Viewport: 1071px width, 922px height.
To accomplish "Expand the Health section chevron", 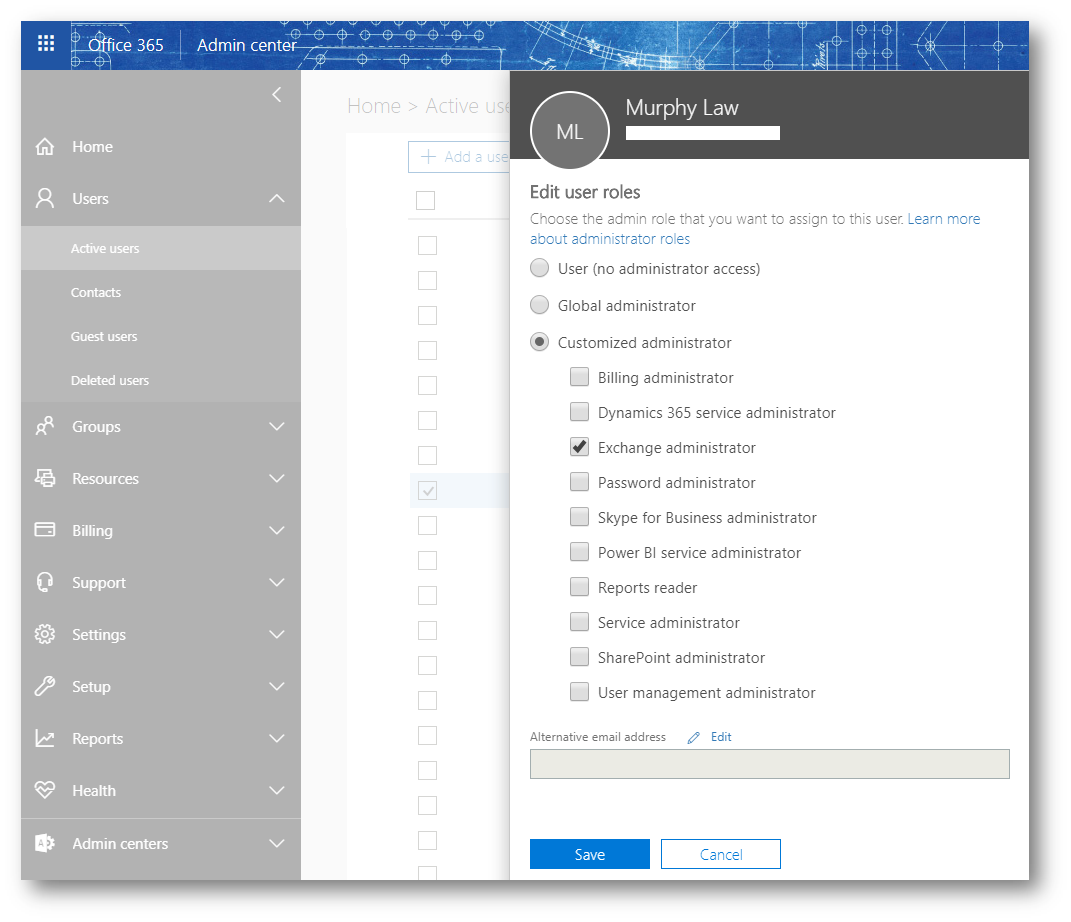I will (277, 790).
